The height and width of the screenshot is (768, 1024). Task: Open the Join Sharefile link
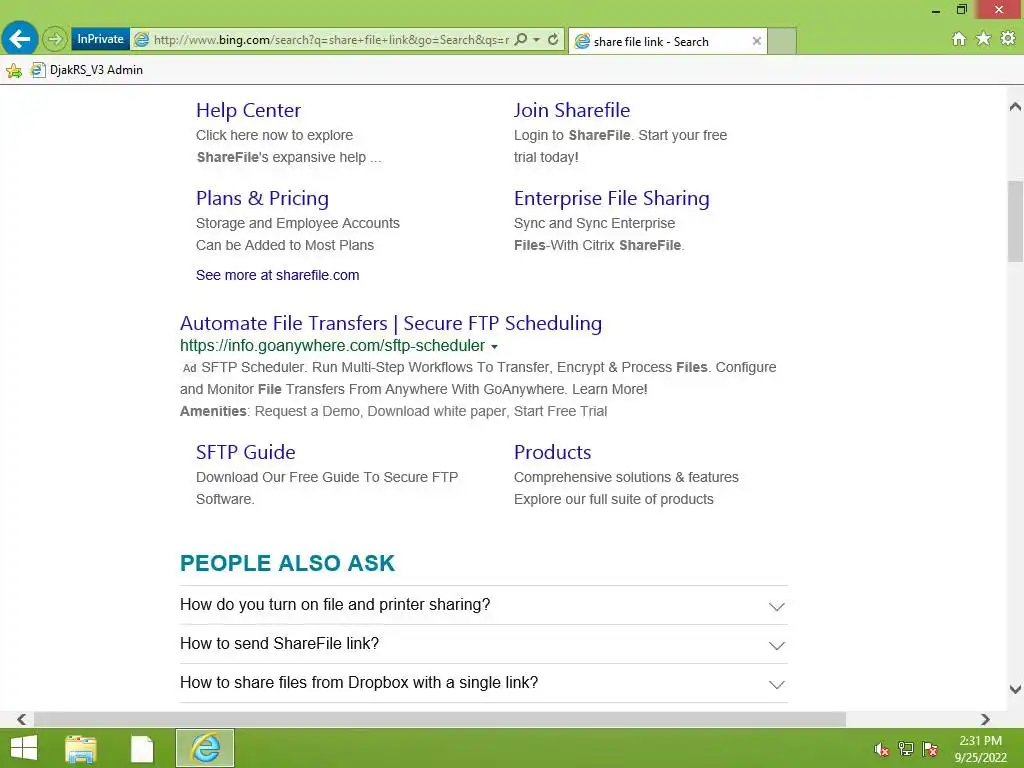[571, 110]
